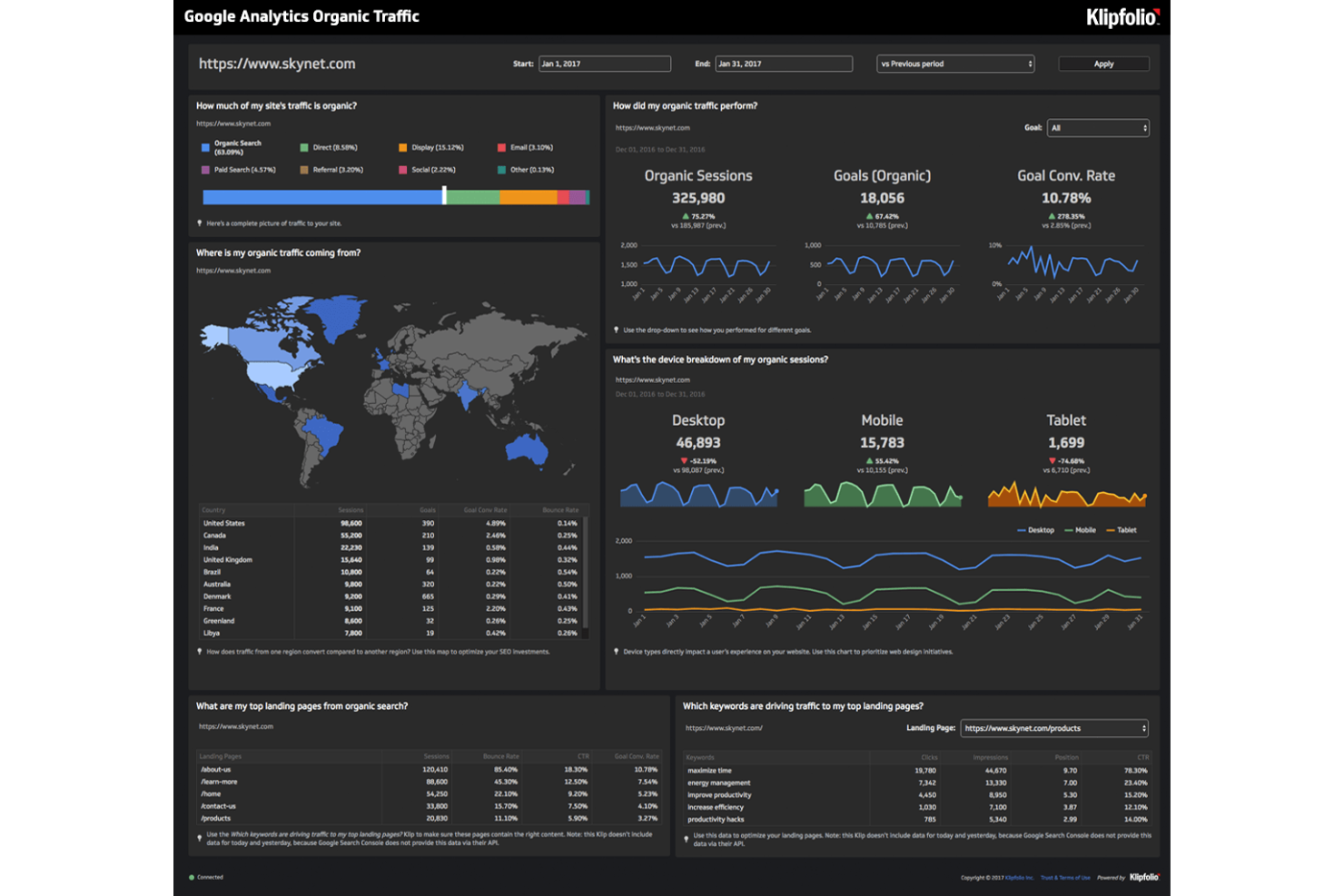Toggle Tablet series in the device chart legend
1344x896 pixels.
coord(1122,530)
